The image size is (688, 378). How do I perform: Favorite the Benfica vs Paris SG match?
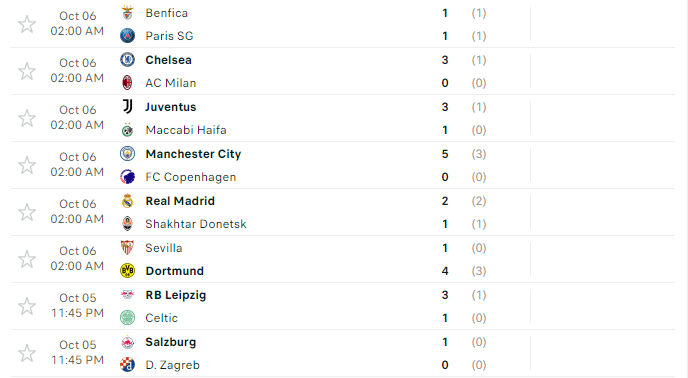point(27,24)
